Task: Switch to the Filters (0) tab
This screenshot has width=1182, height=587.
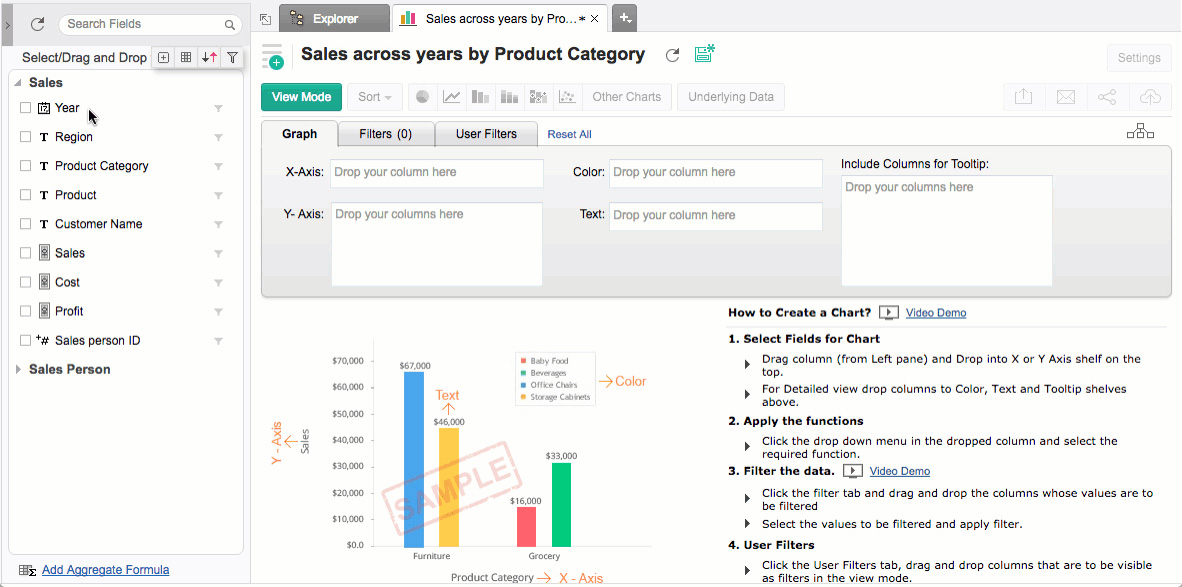Action: point(385,134)
